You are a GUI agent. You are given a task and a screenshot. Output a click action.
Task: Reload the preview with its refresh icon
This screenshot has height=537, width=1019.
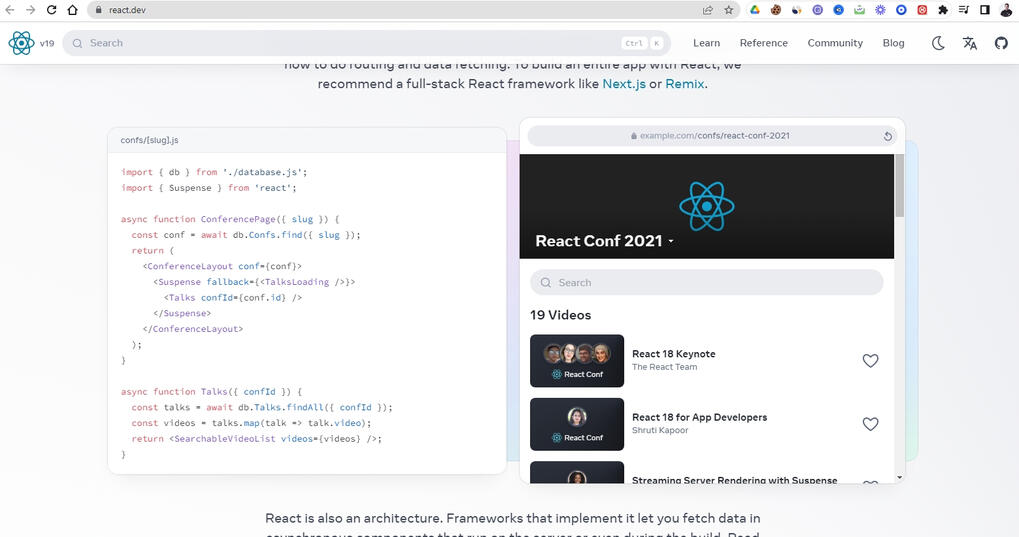click(x=887, y=136)
